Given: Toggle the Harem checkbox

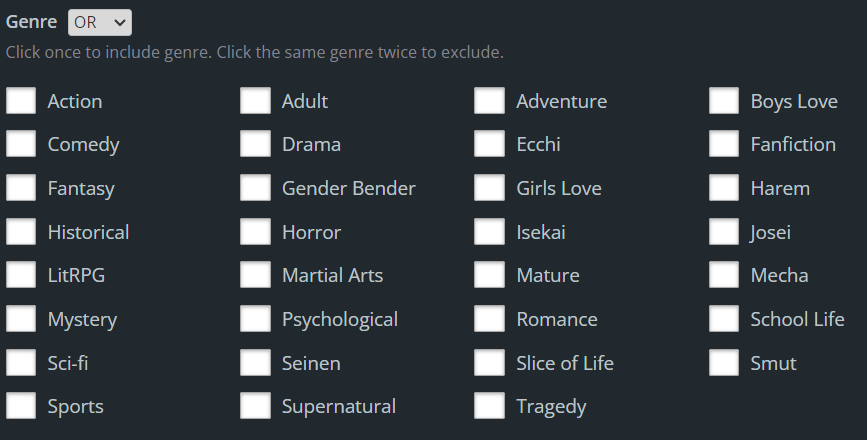Looking at the screenshot, I should 724,188.
